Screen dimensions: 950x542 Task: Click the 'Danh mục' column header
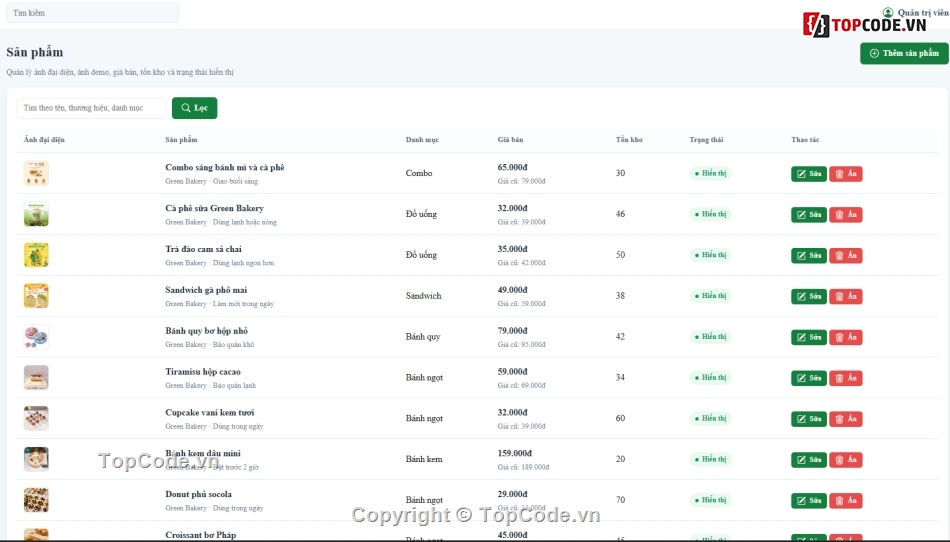tap(422, 140)
